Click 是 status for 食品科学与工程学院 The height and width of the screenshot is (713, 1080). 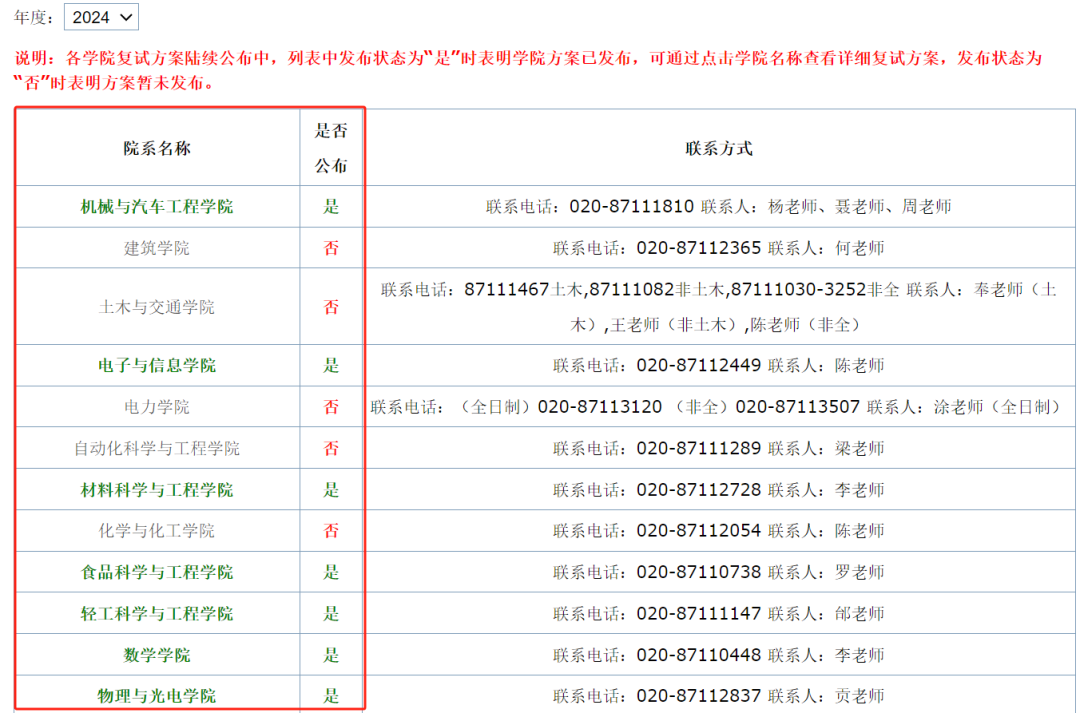(x=331, y=572)
